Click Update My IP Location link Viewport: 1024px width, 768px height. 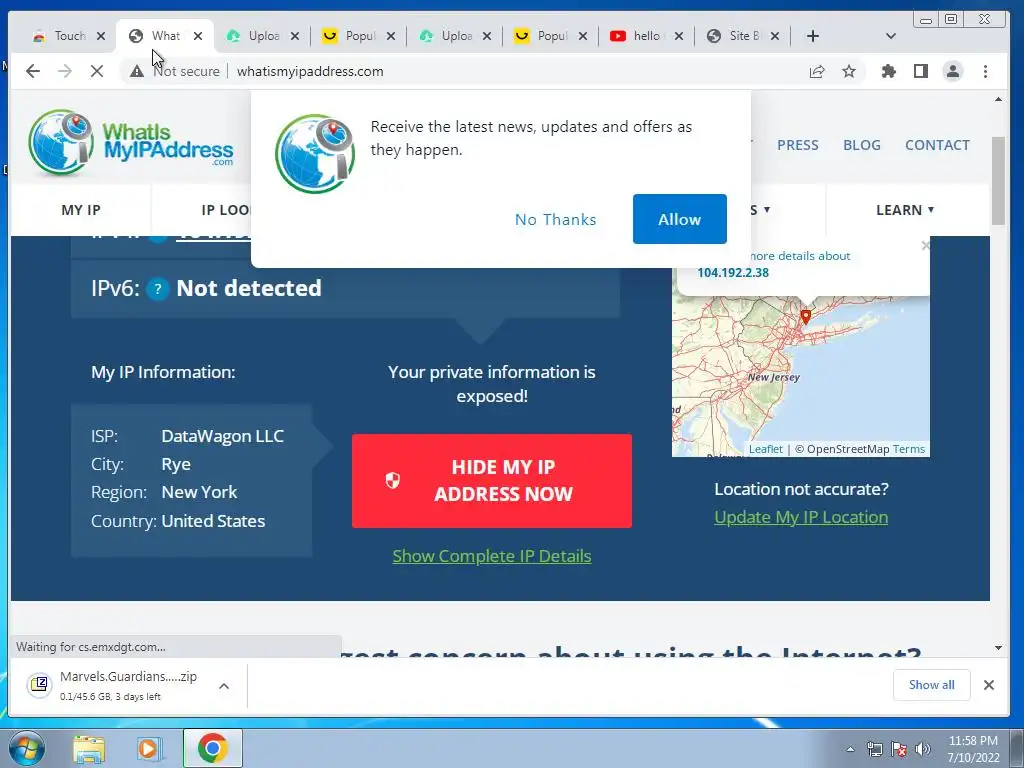801,517
